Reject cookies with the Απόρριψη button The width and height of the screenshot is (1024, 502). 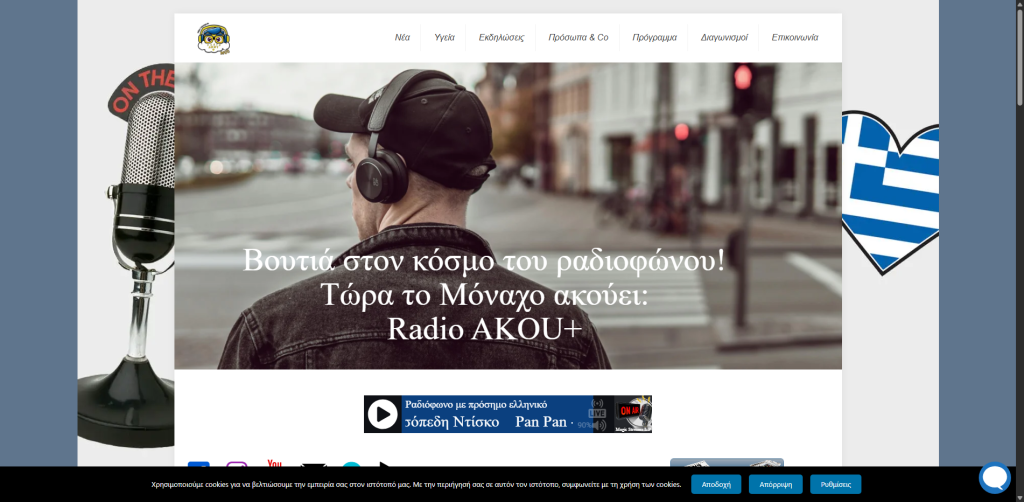[776, 484]
